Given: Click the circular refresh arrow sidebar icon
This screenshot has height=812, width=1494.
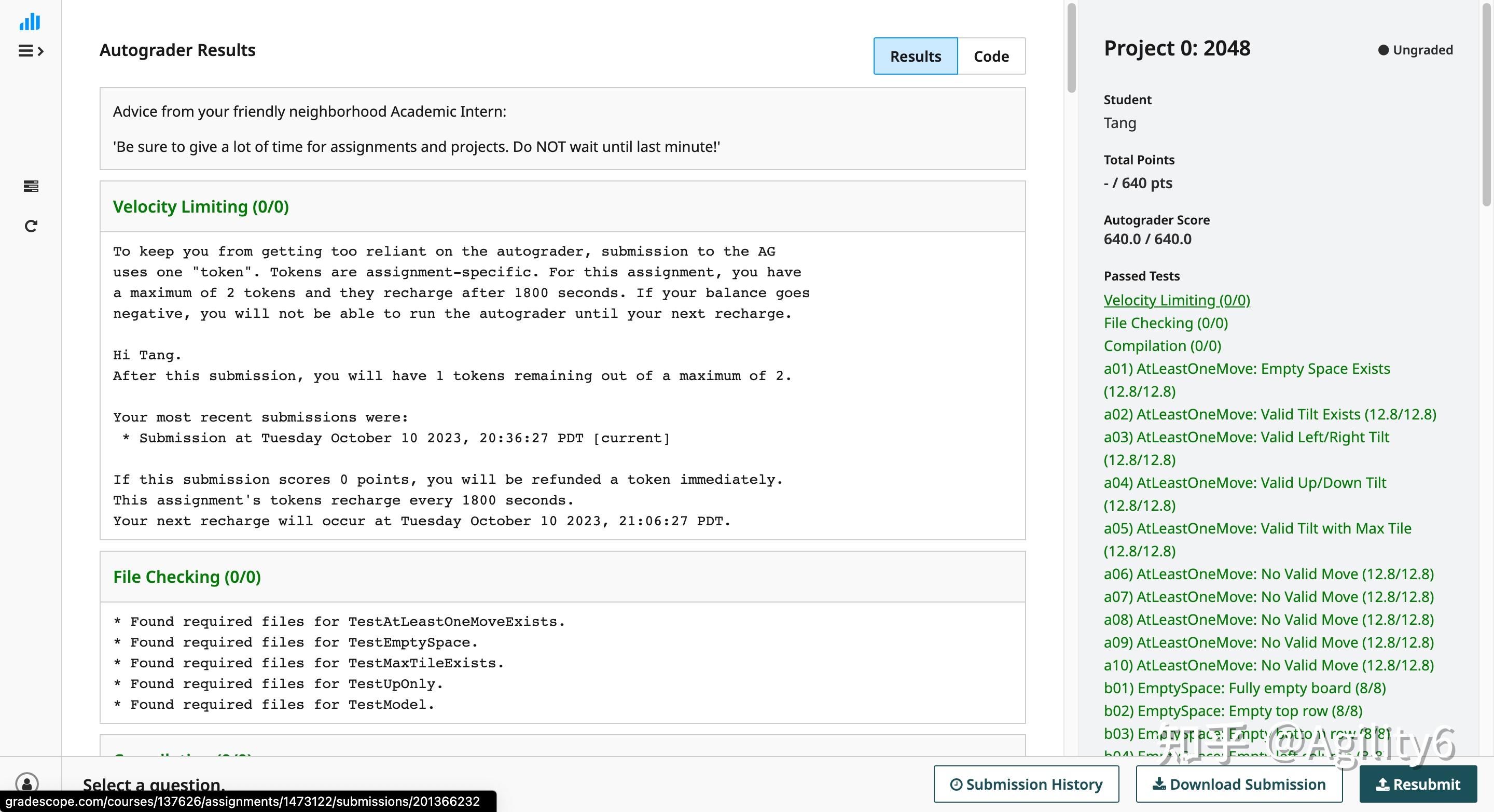Looking at the screenshot, I should (31, 226).
